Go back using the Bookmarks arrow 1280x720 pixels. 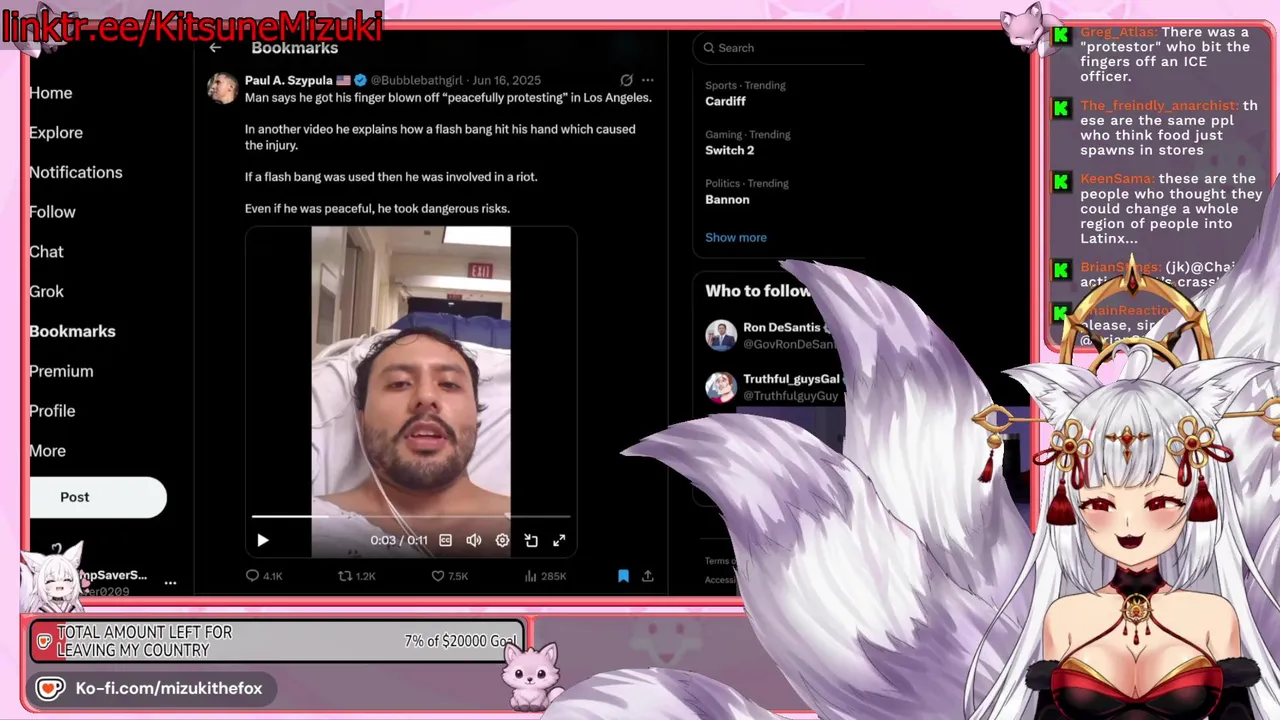pos(215,47)
